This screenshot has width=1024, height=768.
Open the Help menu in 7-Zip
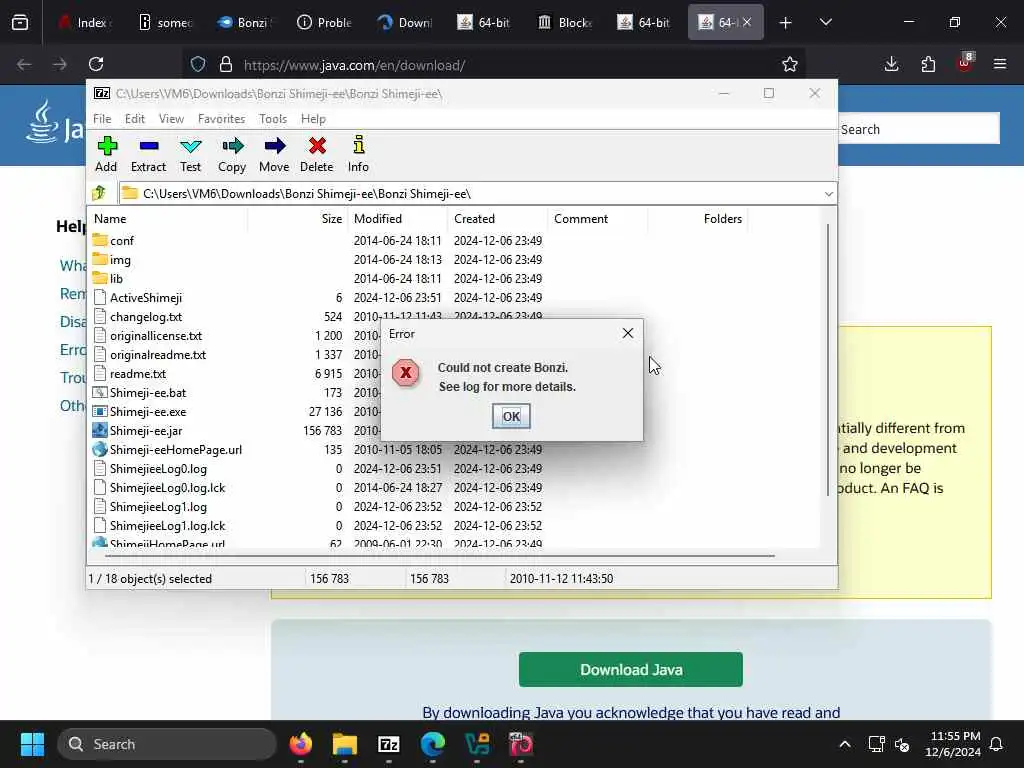[313, 119]
